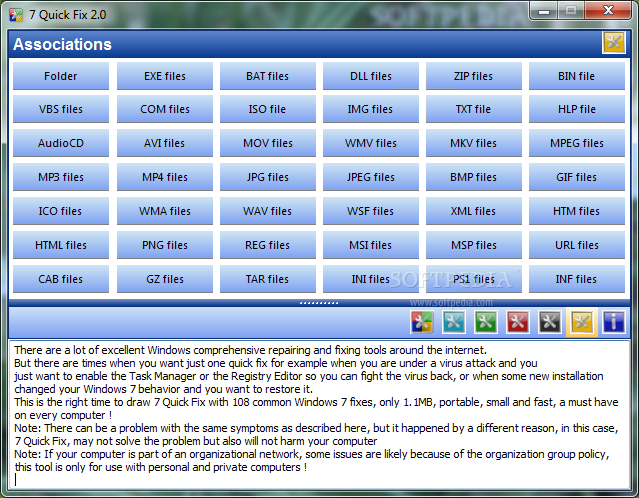
Task: Click inside the description text box
Action: 319,415
